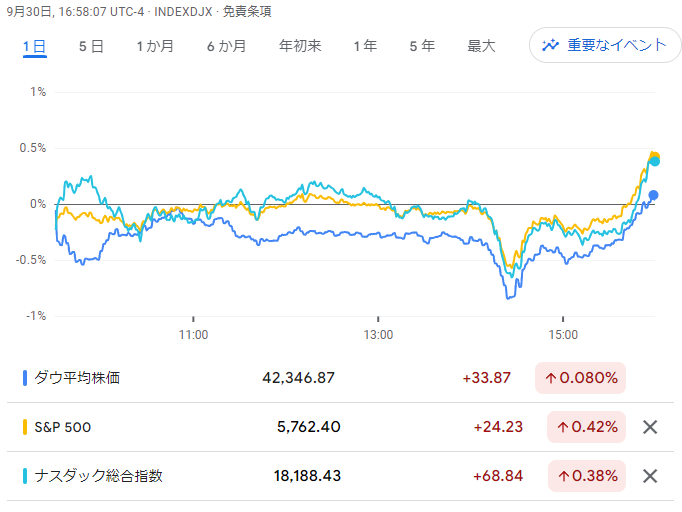
Task: Click the blue Dow color marker
Action: pos(25,378)
